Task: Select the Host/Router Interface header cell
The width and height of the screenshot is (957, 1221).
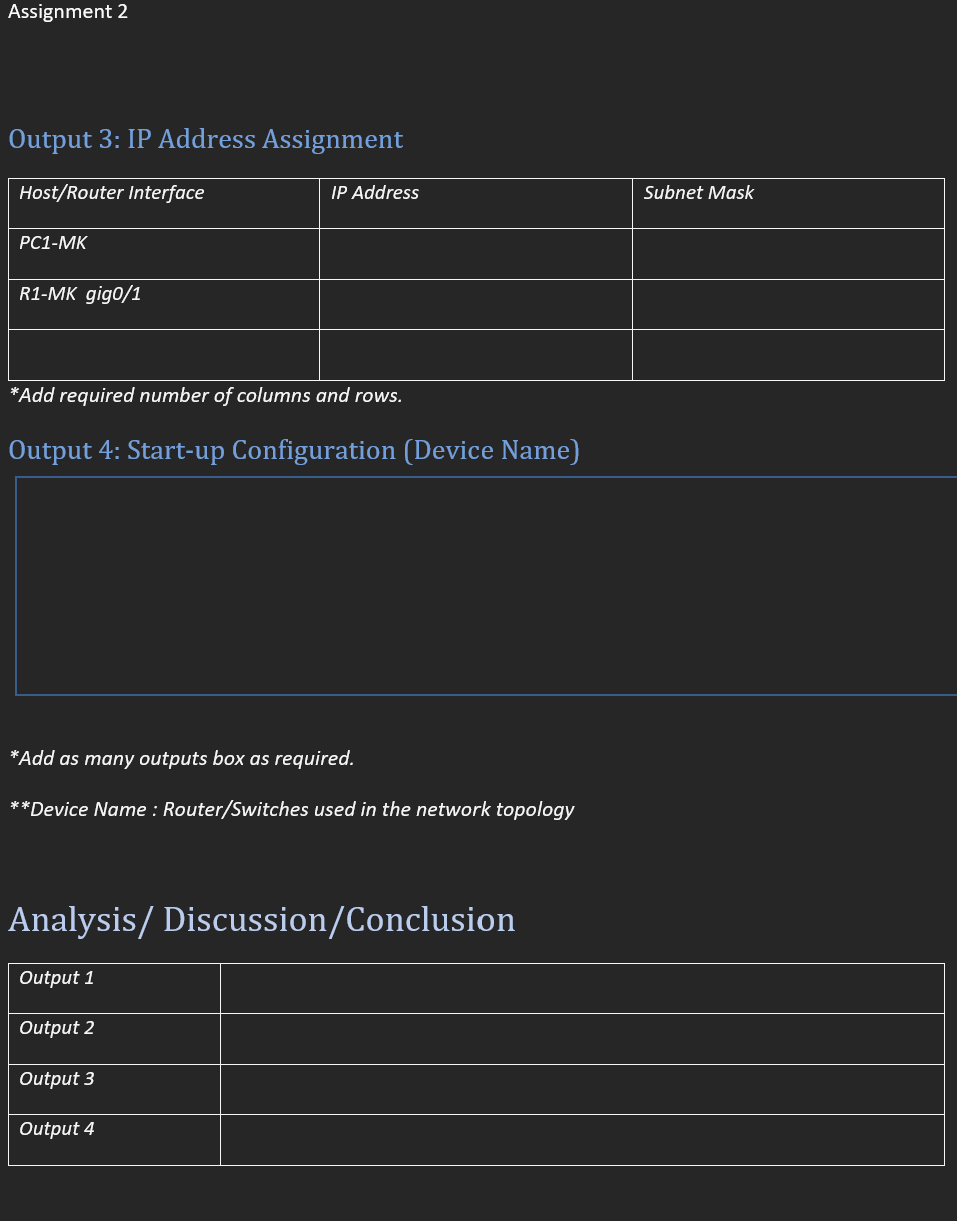Action: tap(112, 193)
